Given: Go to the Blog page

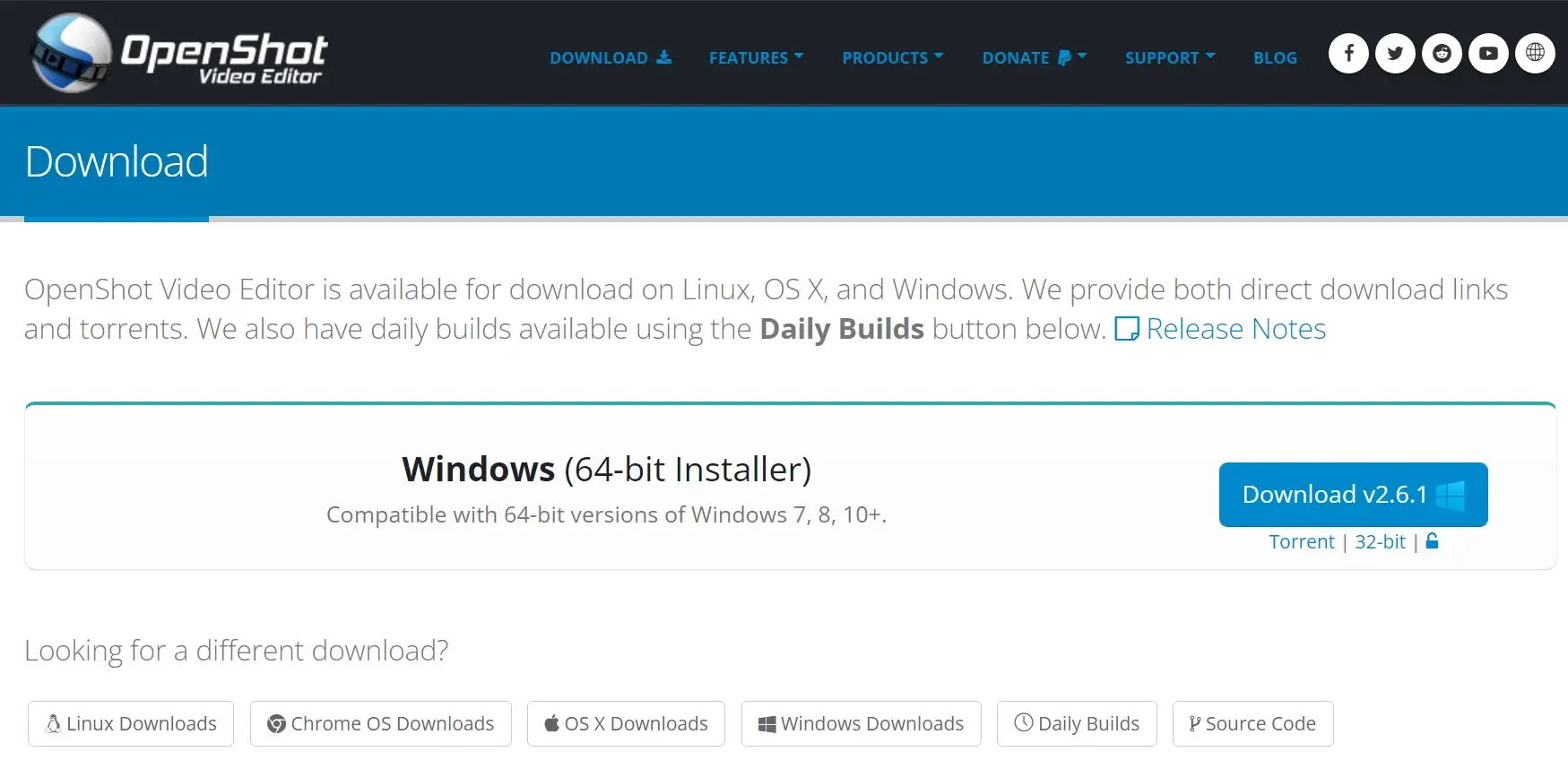Looking at the screenshot, I should click(x=1275, y=57).
